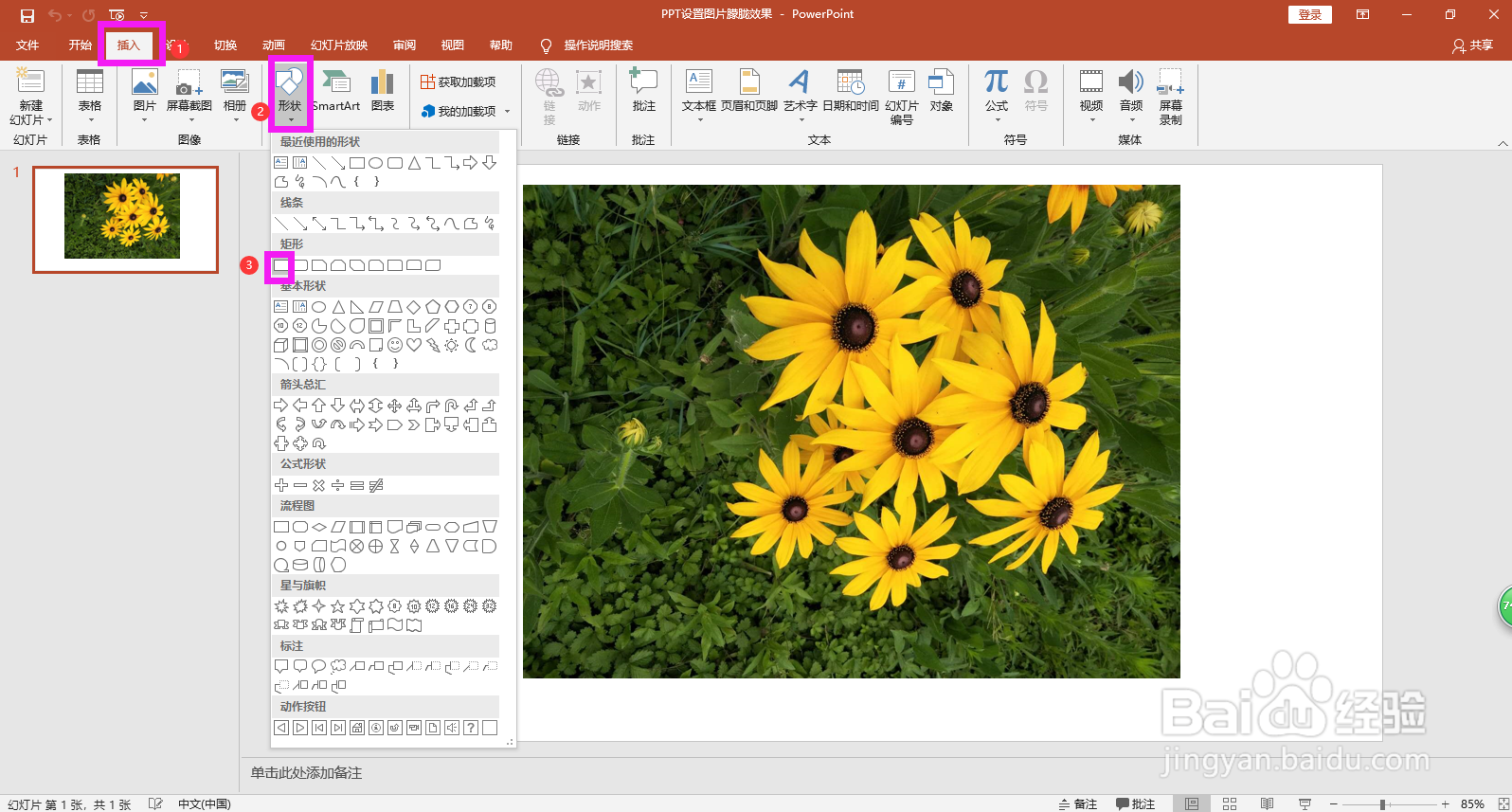Select slide 1 thumbnail in the panel
The image size is (1512, 812).
pos(125,220)
